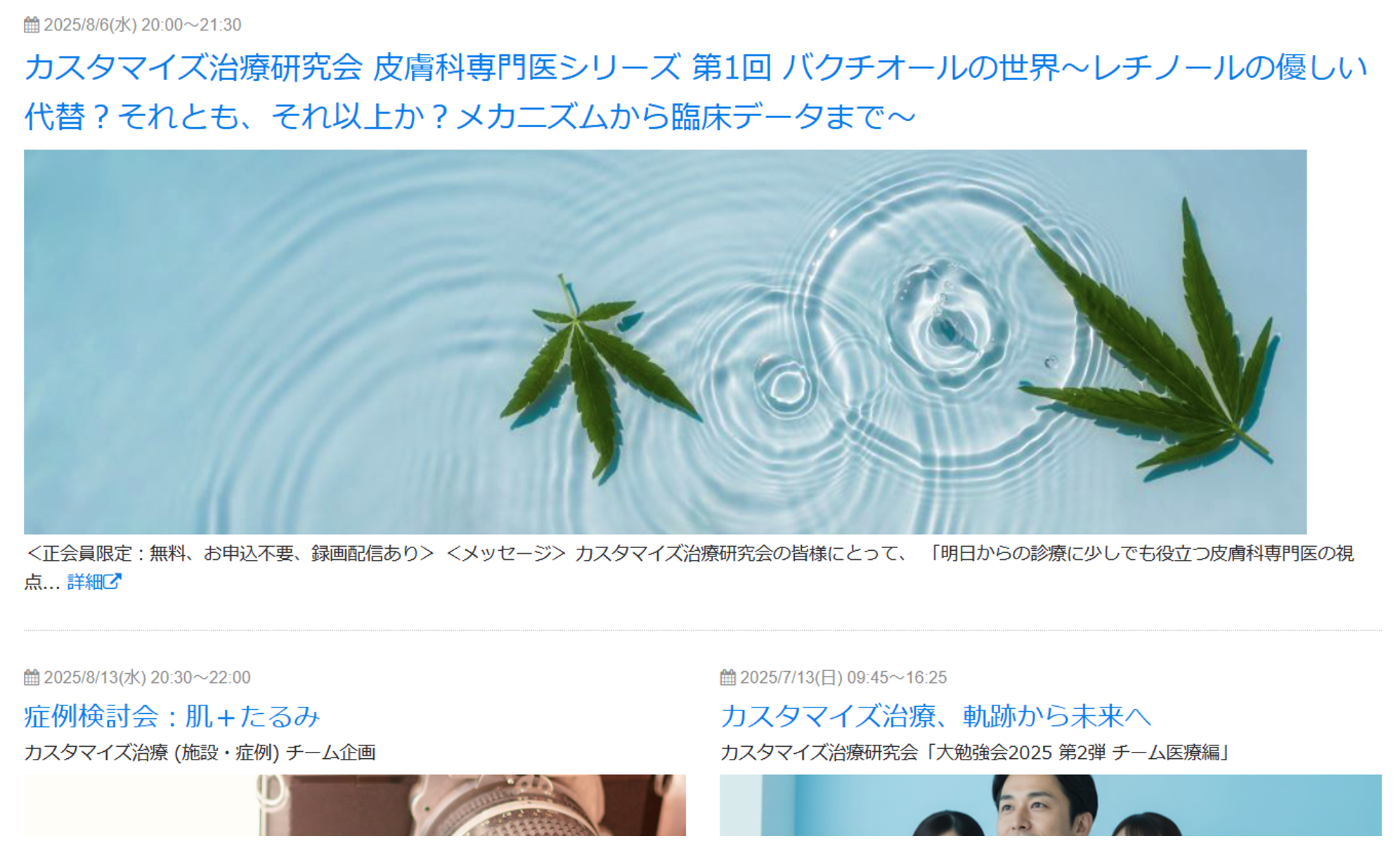
Task: Click the team medical staff thumbnail
Action: coord(1051,805)
